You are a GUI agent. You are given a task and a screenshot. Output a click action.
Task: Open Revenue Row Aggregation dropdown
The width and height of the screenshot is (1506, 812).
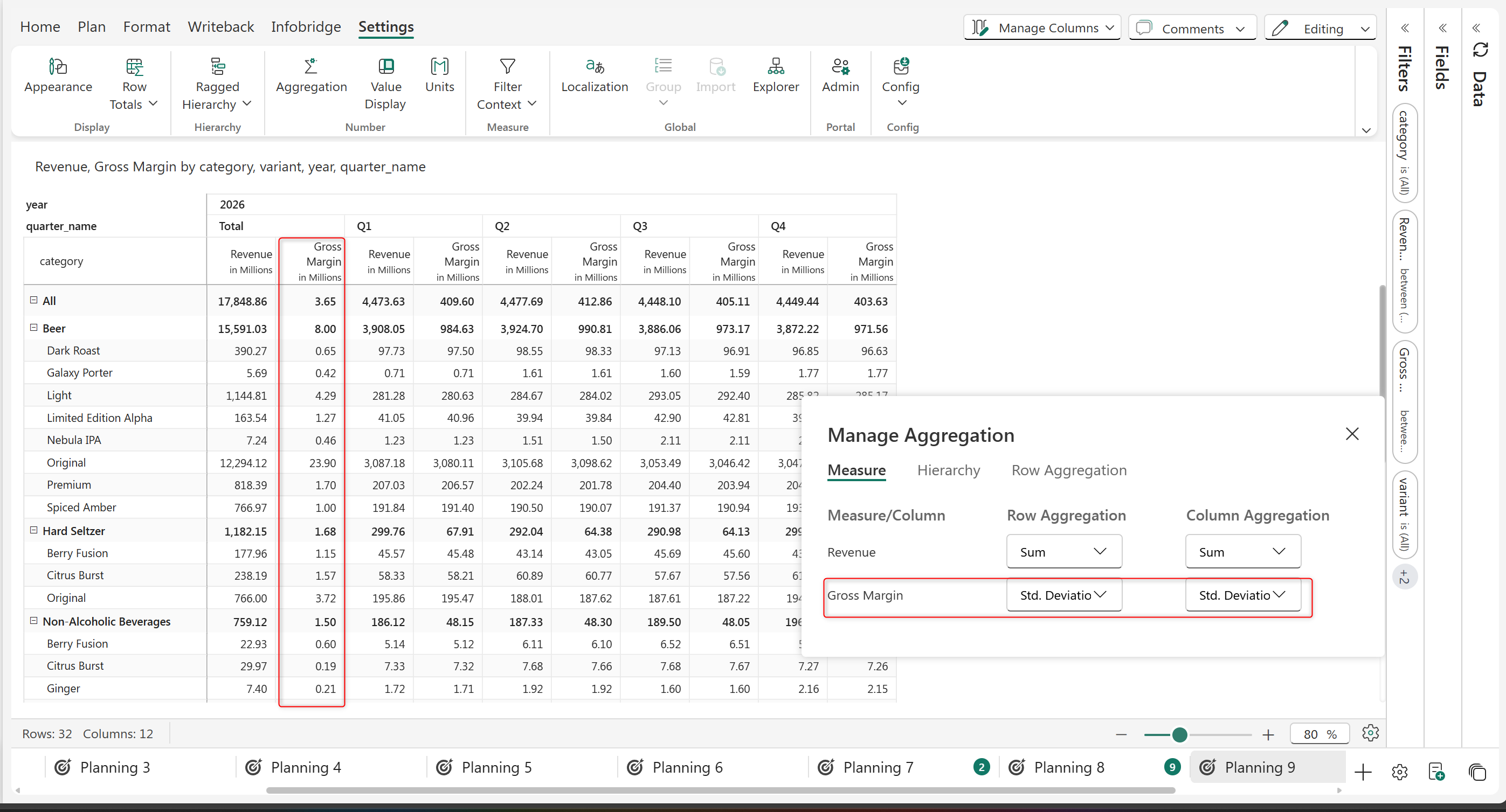(1063, 551)
